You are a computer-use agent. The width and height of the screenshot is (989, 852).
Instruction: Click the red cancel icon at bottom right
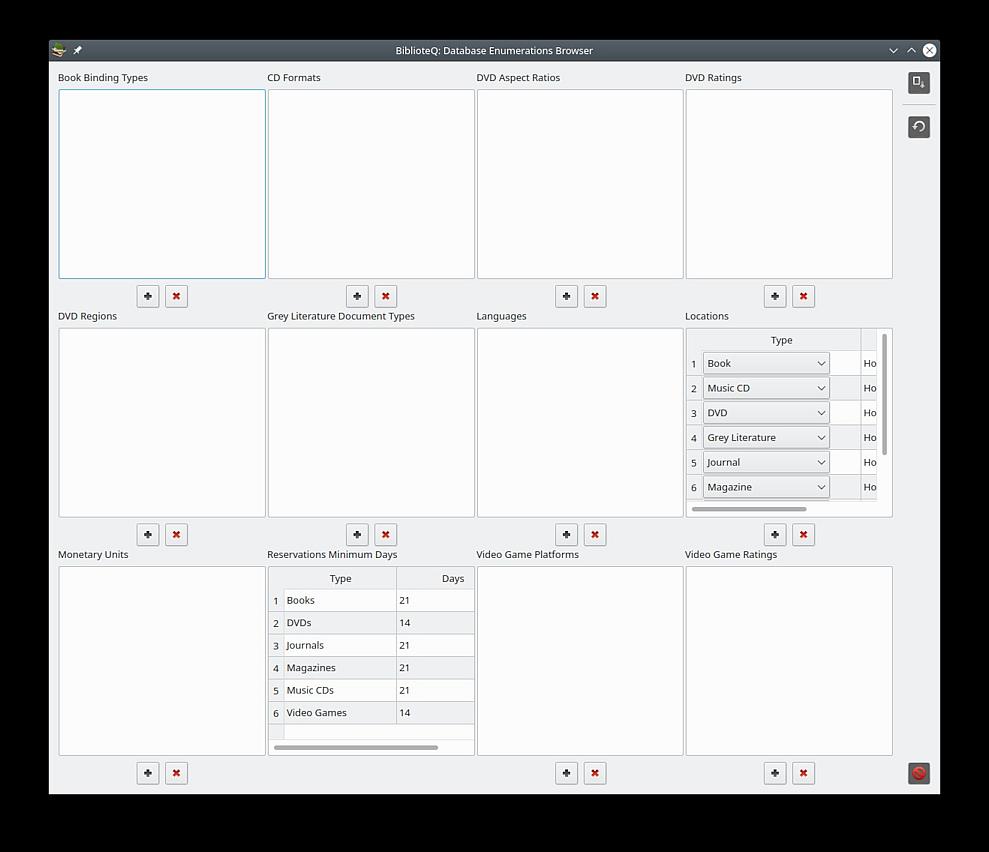tap(919, 773)
